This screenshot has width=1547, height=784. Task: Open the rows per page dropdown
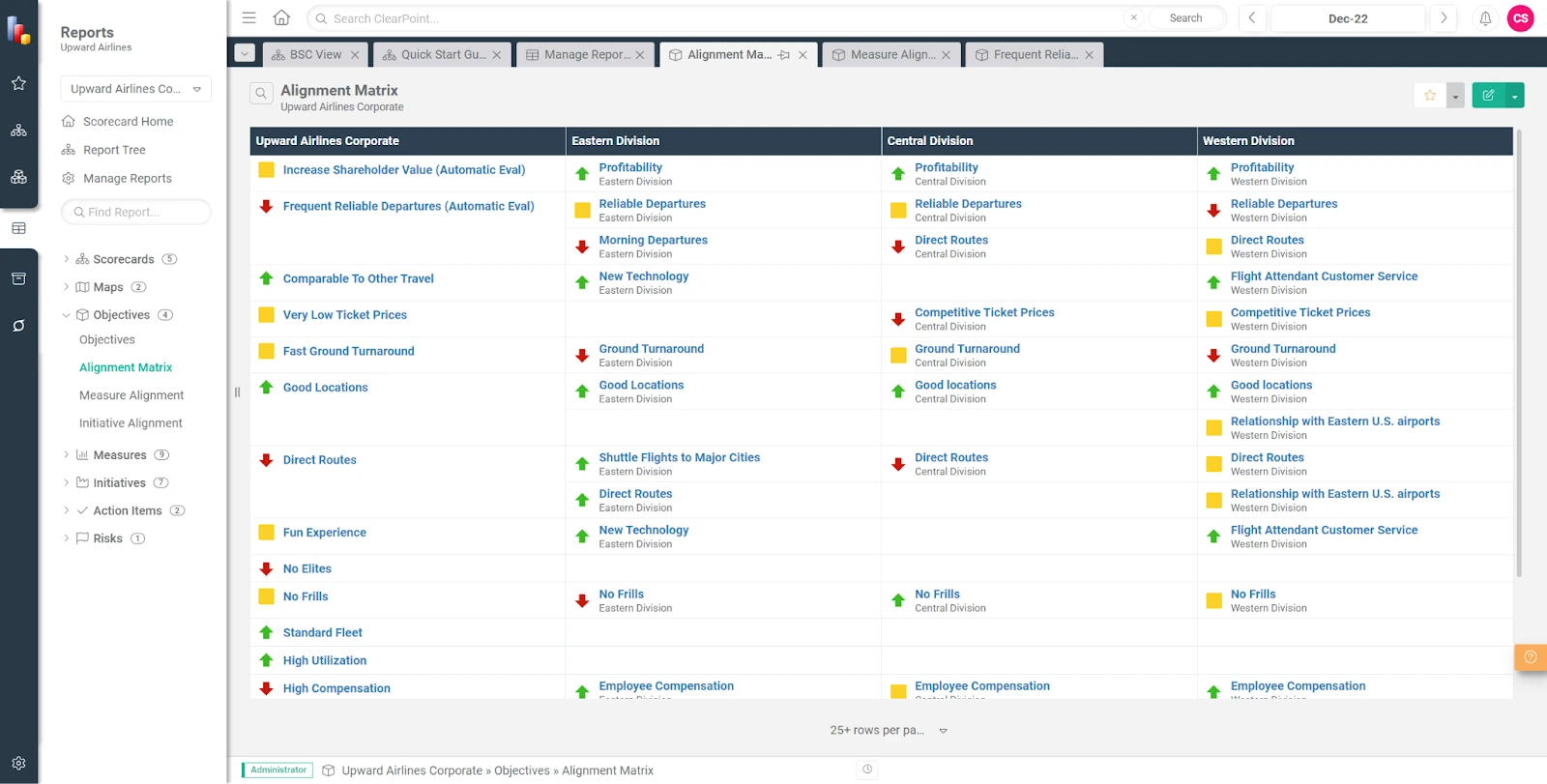point(889,730)
